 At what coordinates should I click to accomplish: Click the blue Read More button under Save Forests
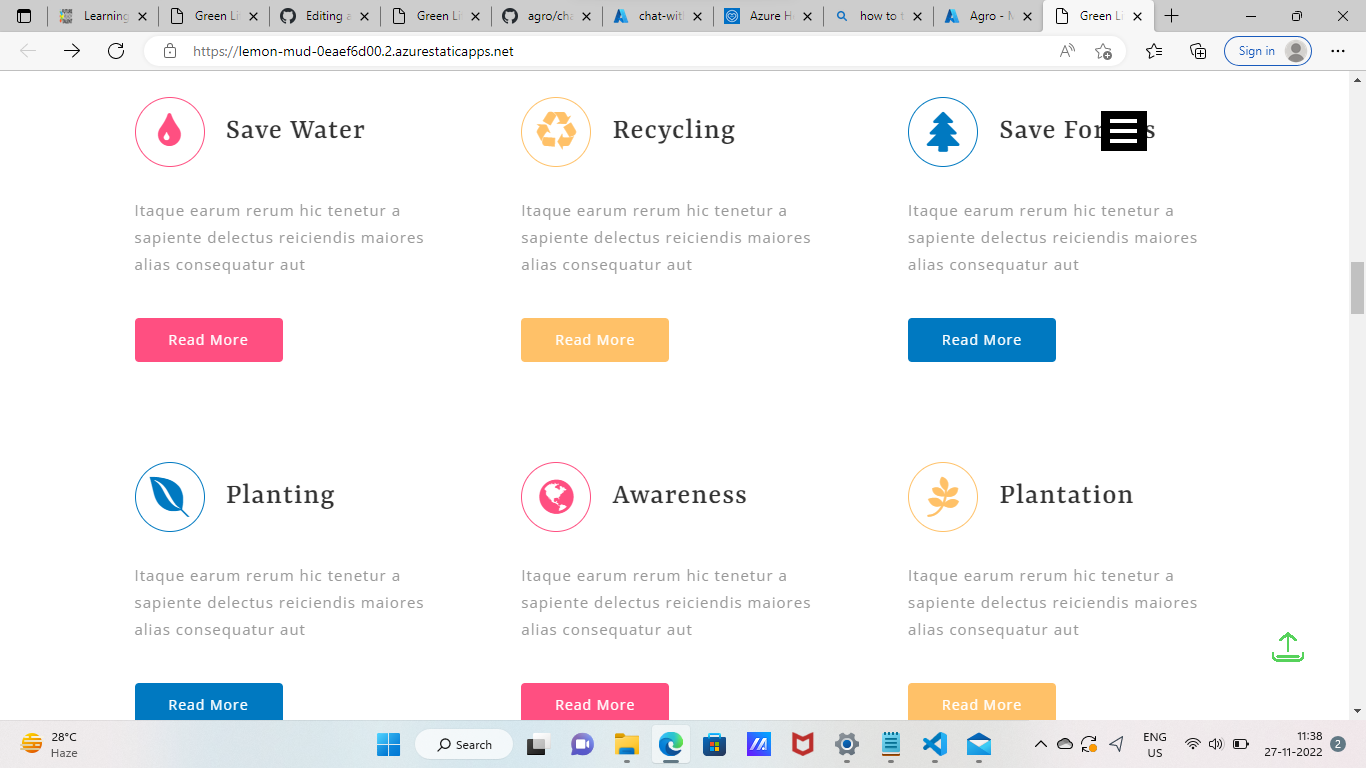(x=981, y=340)
